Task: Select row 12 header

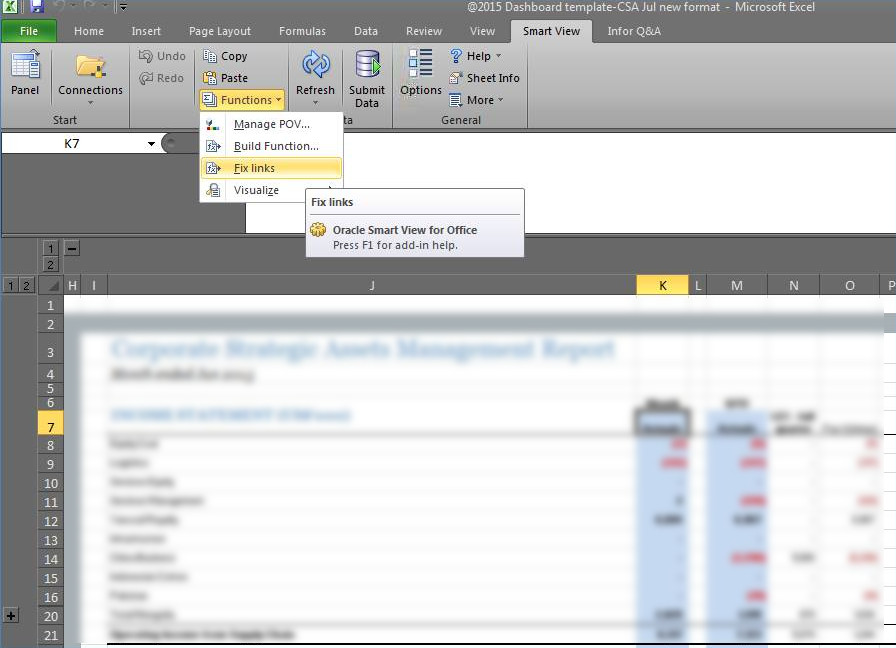Action: pyautogui.click(x=50, y=521)
